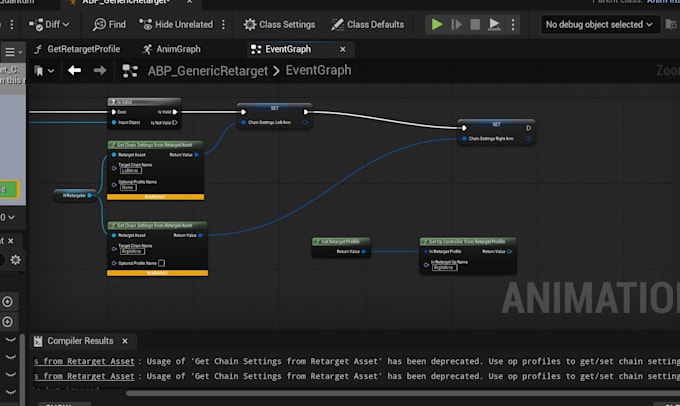Click the RightArm Target Chain Name field
Viewport: 680px width, 406px height.
(x=132, y=252)
